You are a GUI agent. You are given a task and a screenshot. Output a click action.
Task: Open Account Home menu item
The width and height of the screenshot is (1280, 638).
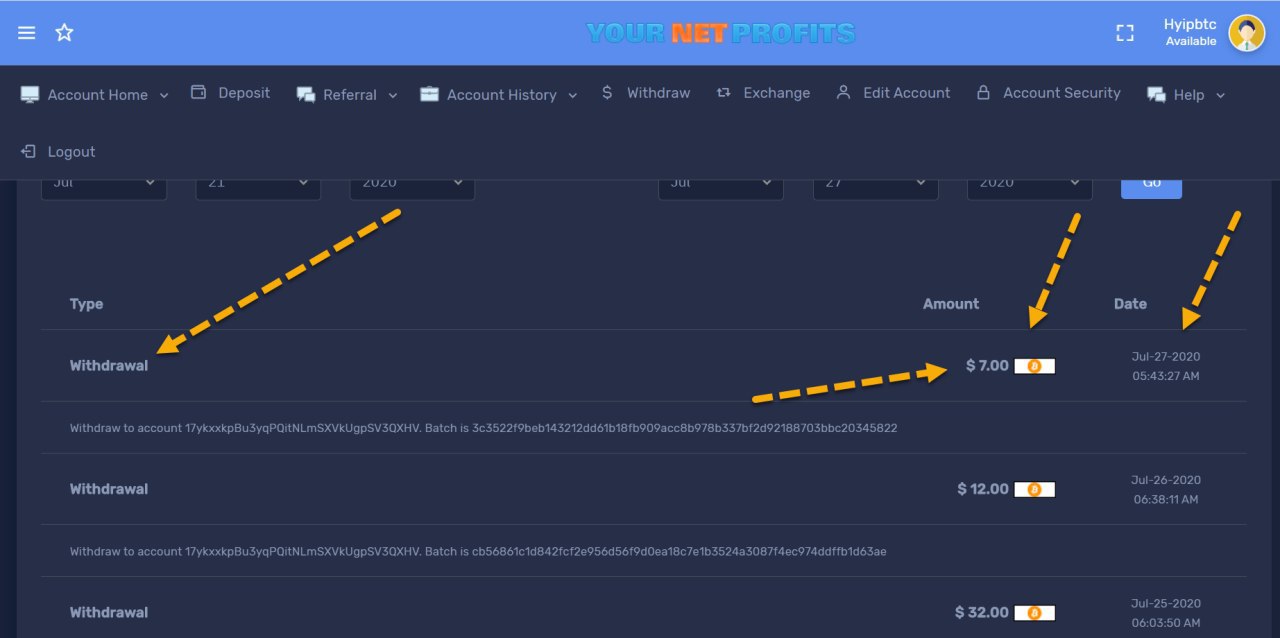click(x=98, y=95)
